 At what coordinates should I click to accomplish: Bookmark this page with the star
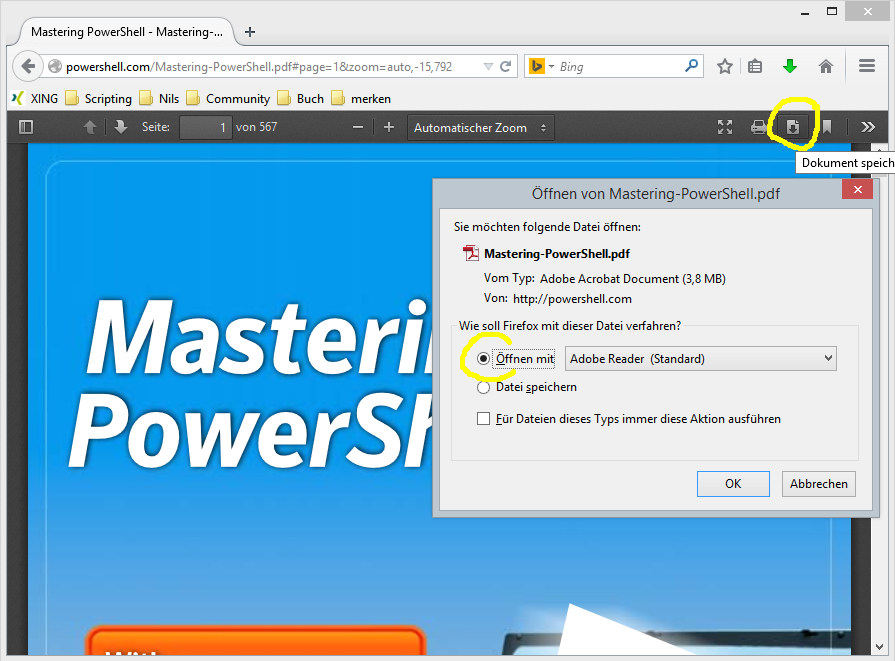tap(725, 67)
